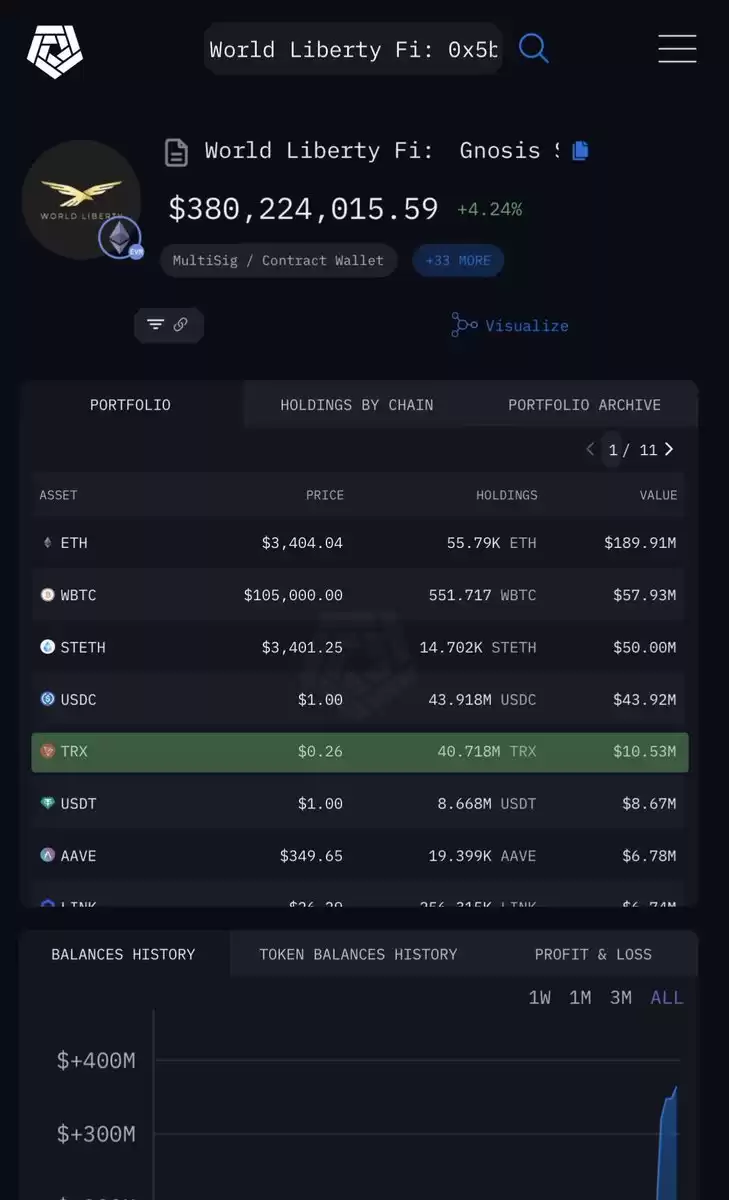Select the 1W time range
The height and width of the screenshot is (1200, 729).
coord(540,997)
